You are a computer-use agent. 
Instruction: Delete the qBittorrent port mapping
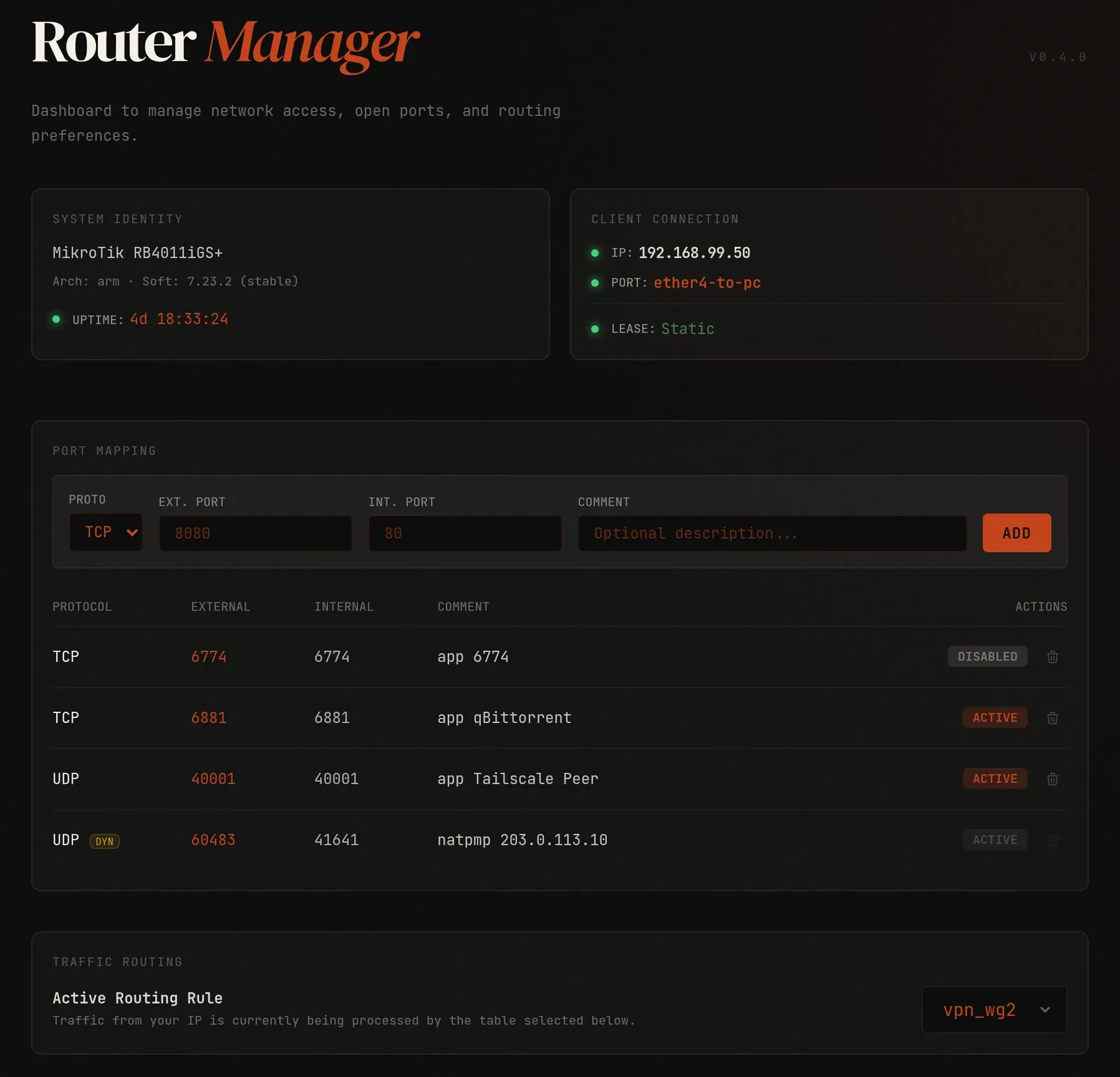click(x=1052, y=717)
